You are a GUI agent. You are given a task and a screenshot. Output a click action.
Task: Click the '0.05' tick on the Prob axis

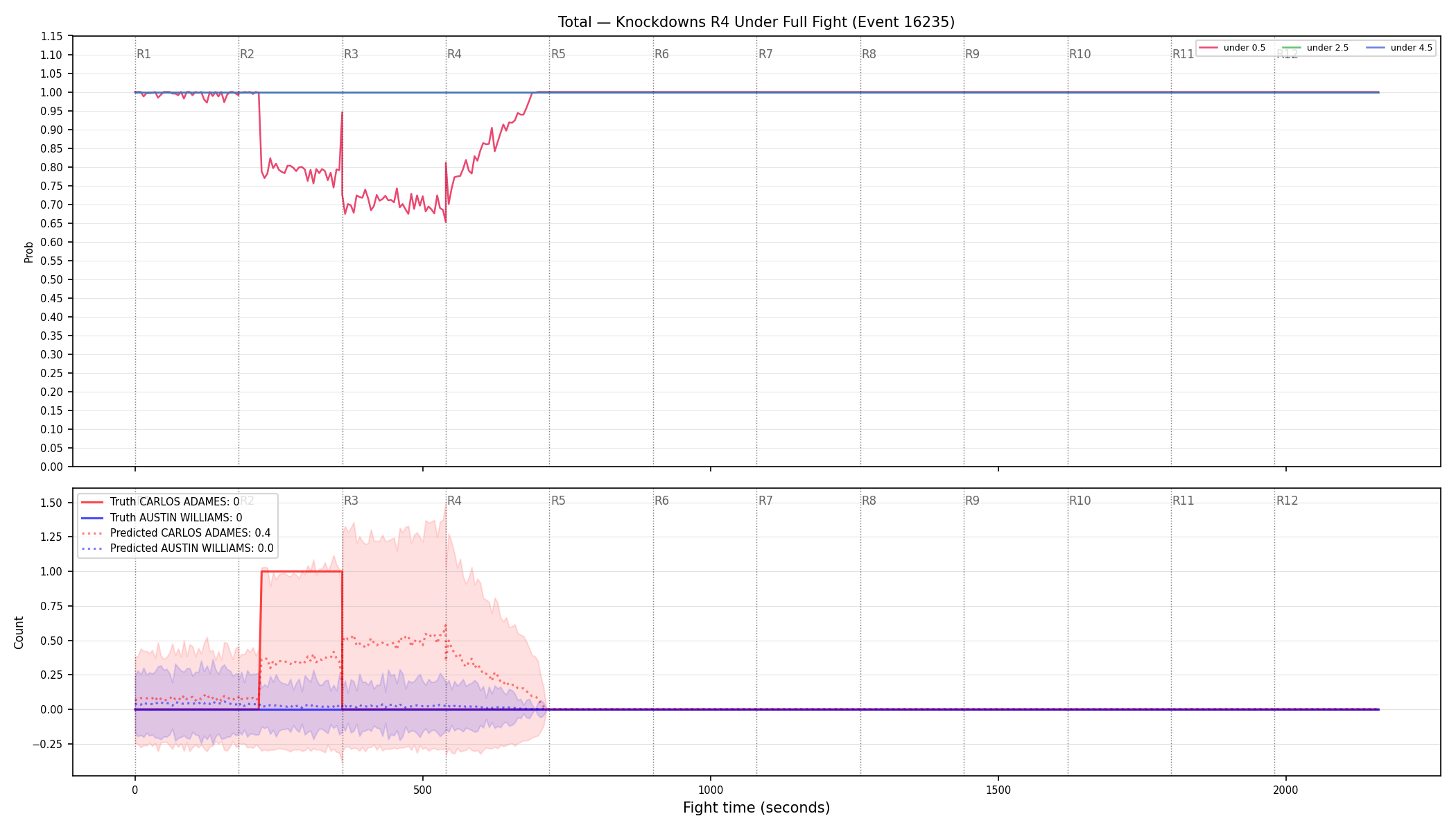(x=51, y=448)
